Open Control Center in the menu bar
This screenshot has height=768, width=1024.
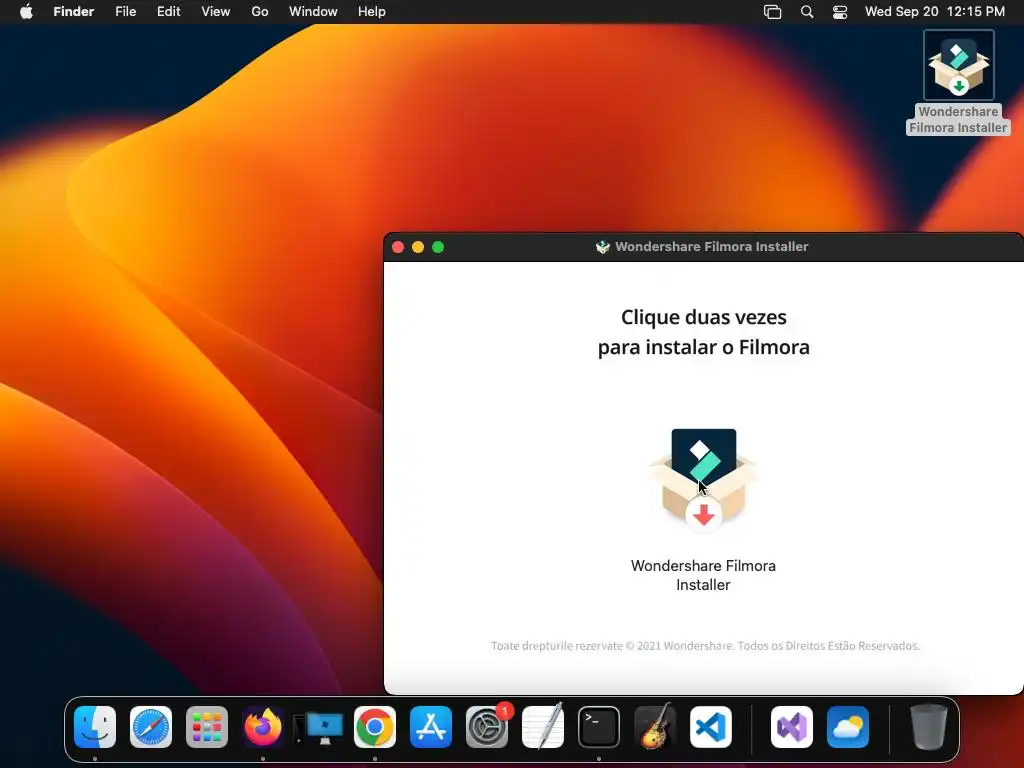(x=840, y=12)
